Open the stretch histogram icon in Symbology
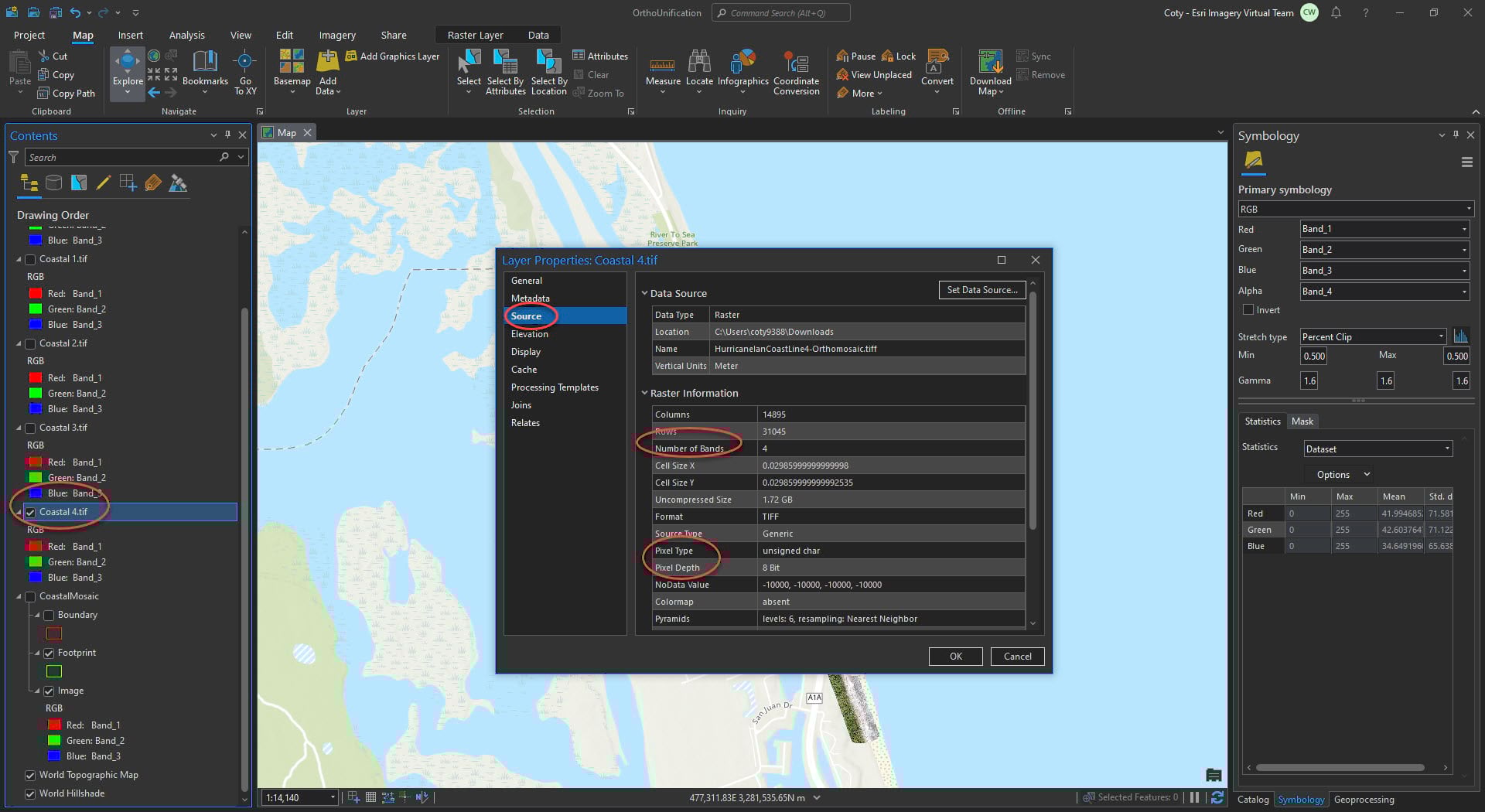Image resolution: width=1485 pixels, height=812 pixels. [1460, 336]
